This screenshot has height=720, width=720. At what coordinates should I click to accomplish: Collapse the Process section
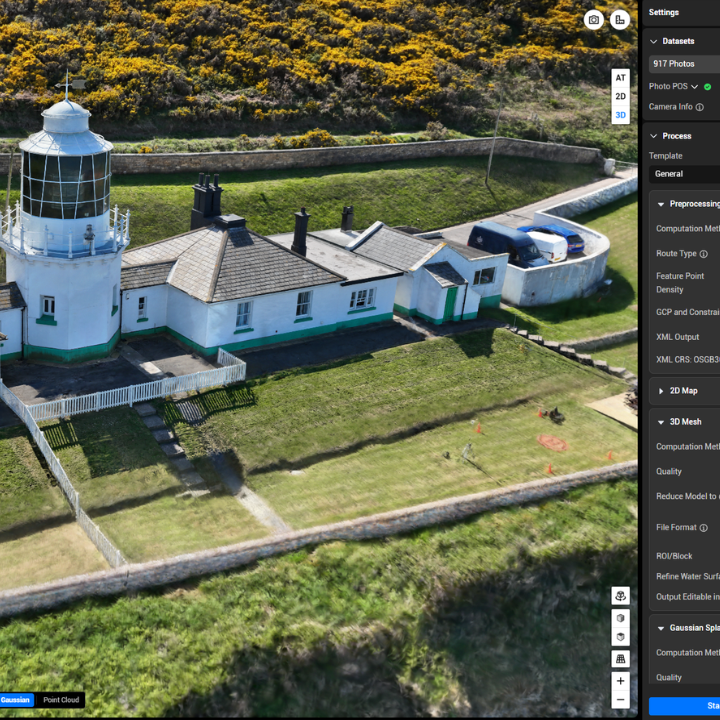click(x=653, y=136)
